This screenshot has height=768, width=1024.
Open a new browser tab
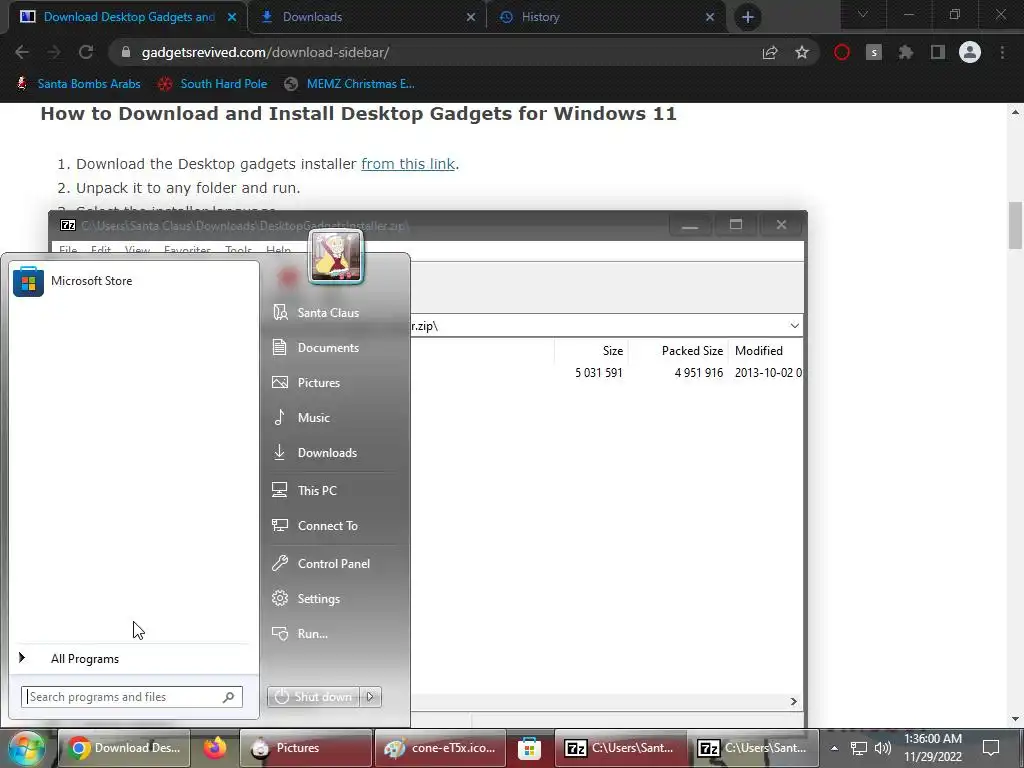click(x=748, y=17)
